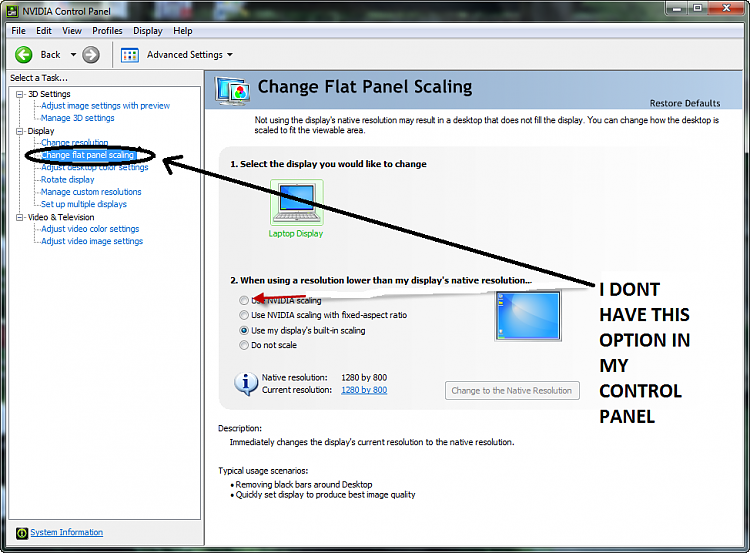The height and width of the screenshot is (553, 750).
Task: Click the Laptop Display label
Action: point(296,234)
